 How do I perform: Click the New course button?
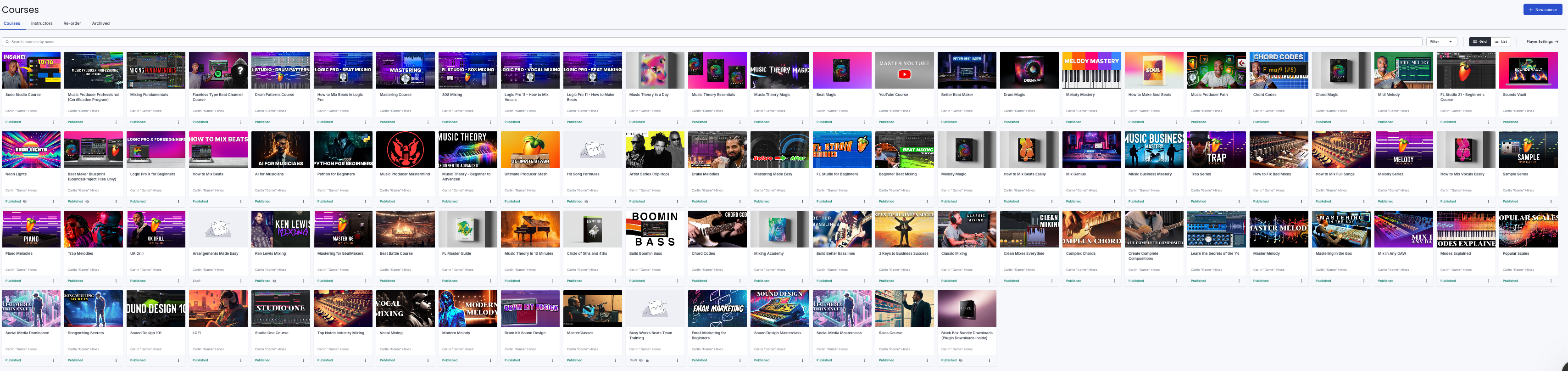coord(1542,10)
